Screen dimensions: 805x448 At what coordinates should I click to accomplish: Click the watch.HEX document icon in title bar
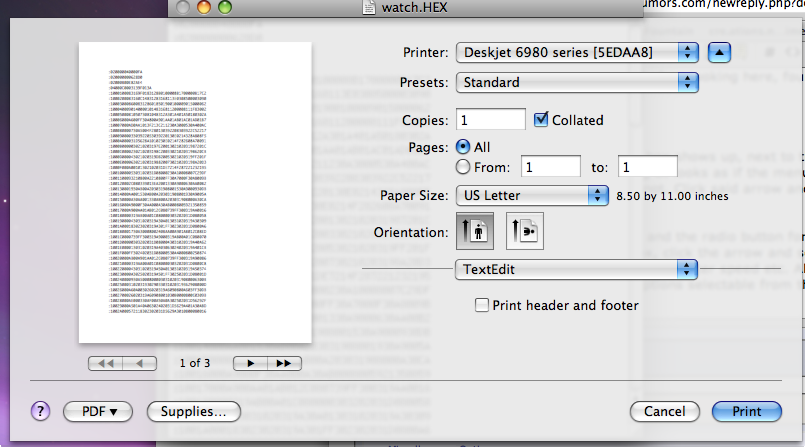click(x=369, y=7)
